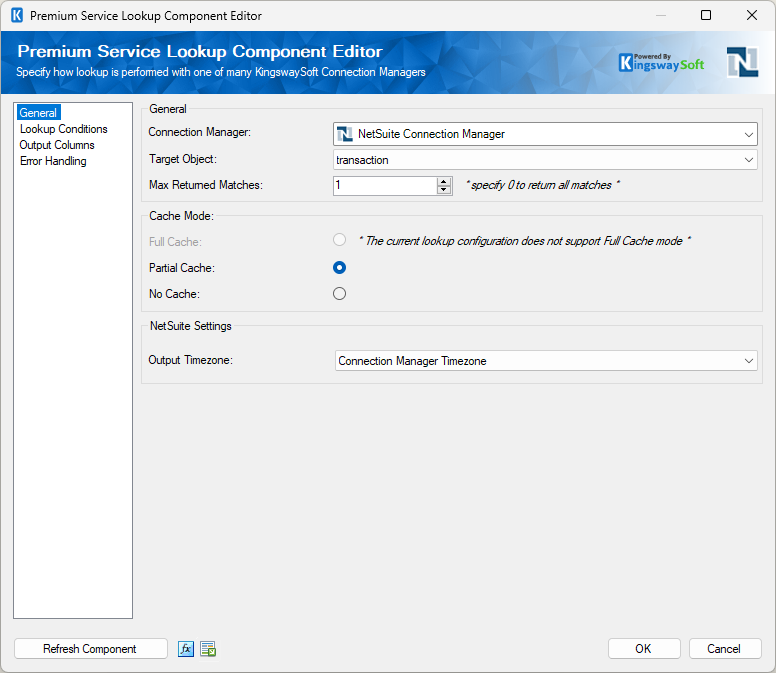
Task: Close the Premium Service Lookup editor window
Action: [752, 15]
